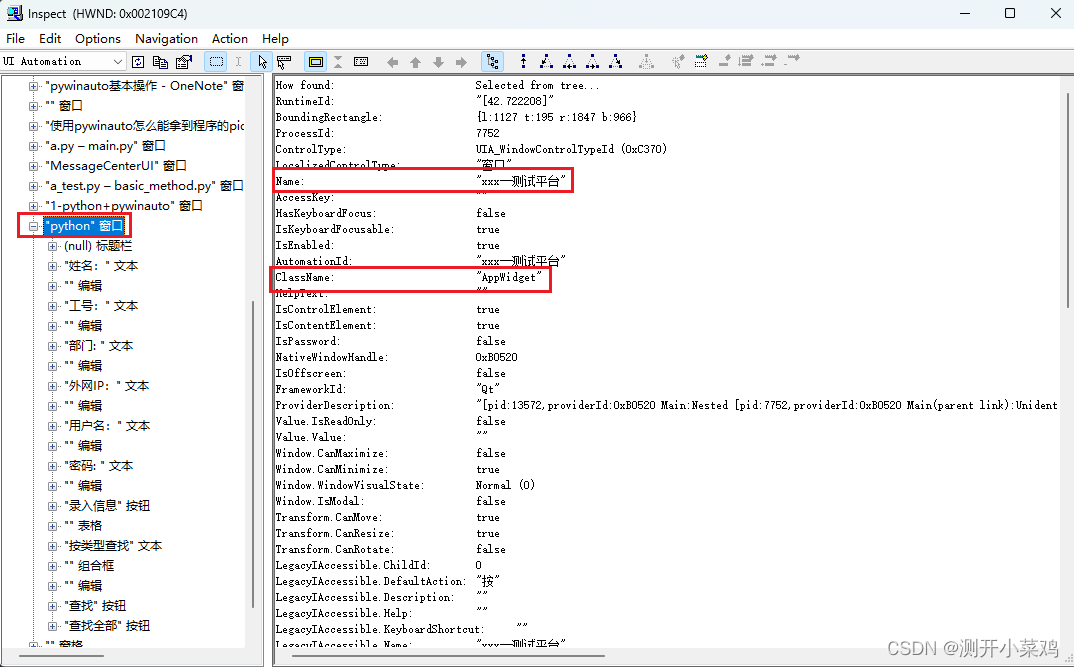
Task: Click the properties pane horizontal scrollbar
Action: pos(449,656)
